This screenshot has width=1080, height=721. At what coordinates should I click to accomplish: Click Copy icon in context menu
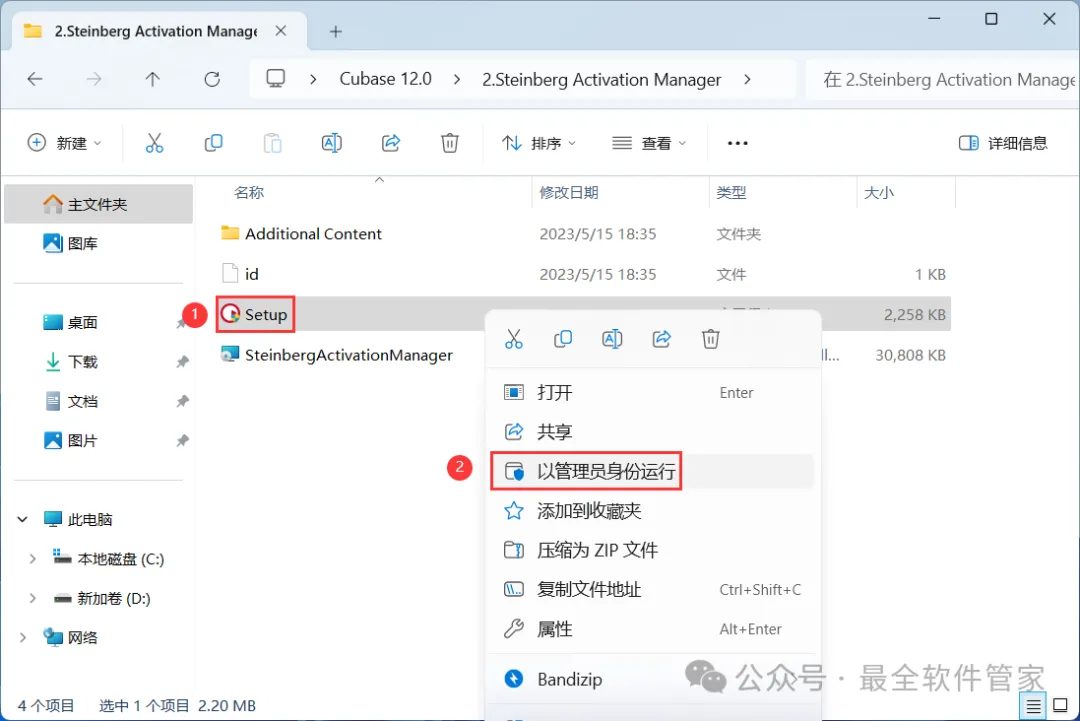(x=563, y=339)
